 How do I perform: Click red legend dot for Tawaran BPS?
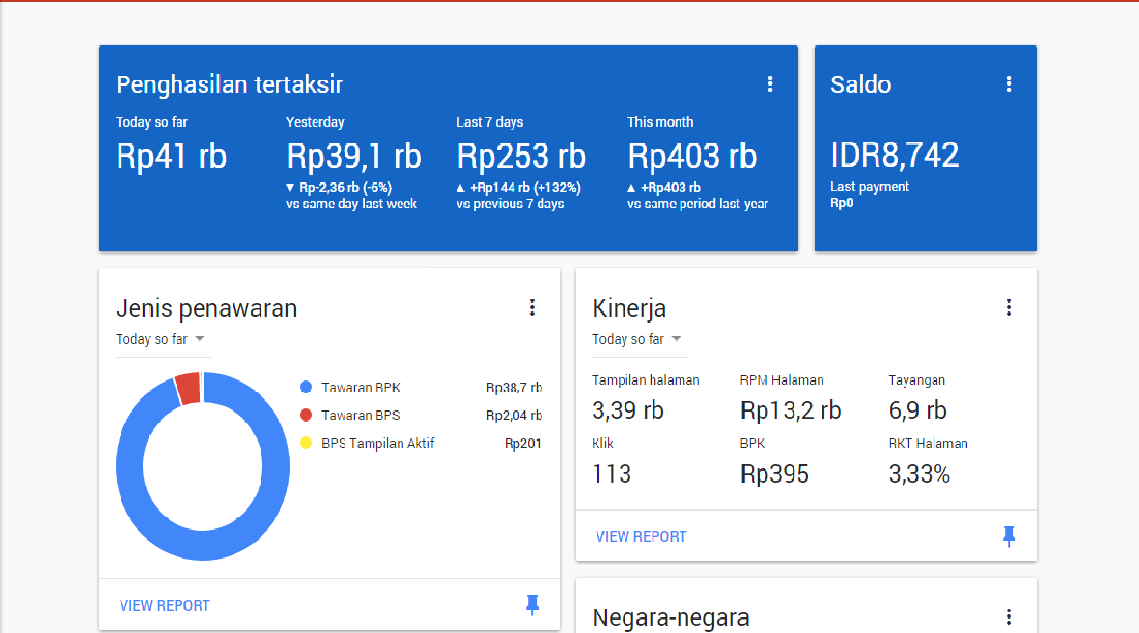306,415
